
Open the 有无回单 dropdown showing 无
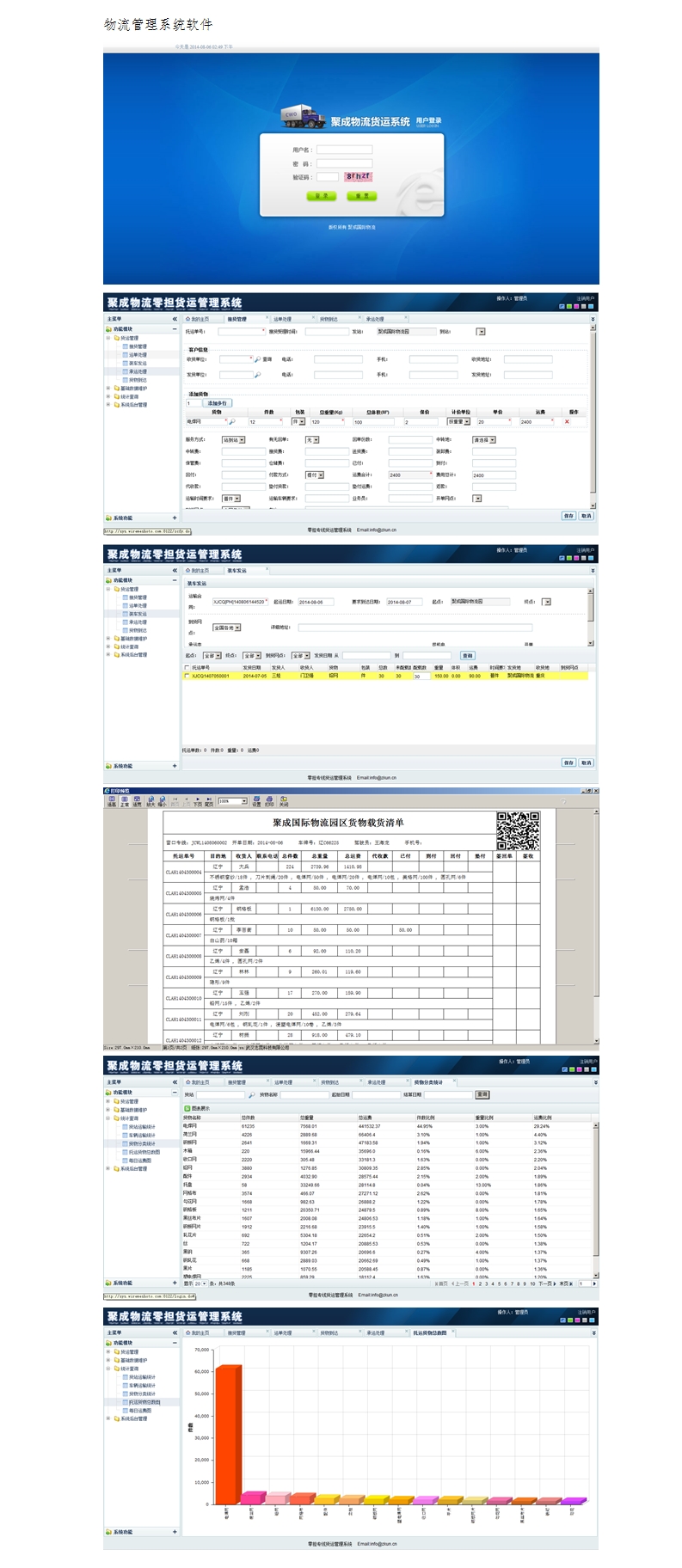coord(312,440)
